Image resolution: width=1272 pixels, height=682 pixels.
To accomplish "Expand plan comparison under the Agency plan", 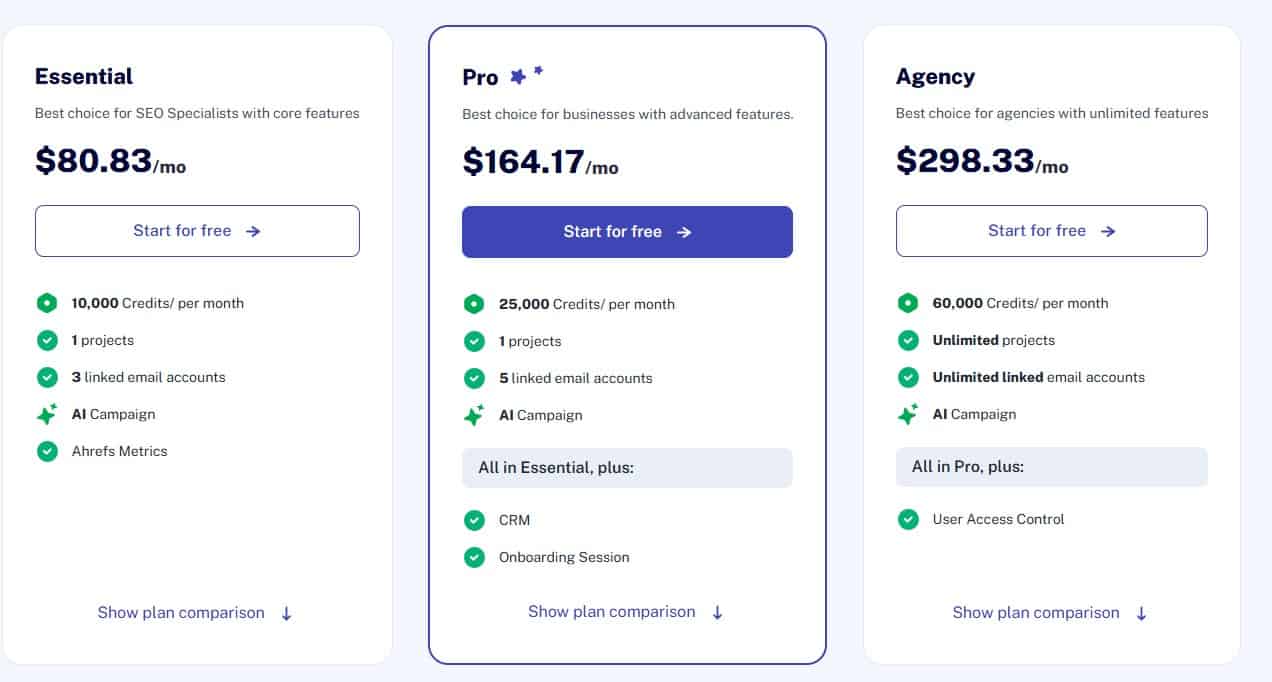I will click(x=1050, y=613).
